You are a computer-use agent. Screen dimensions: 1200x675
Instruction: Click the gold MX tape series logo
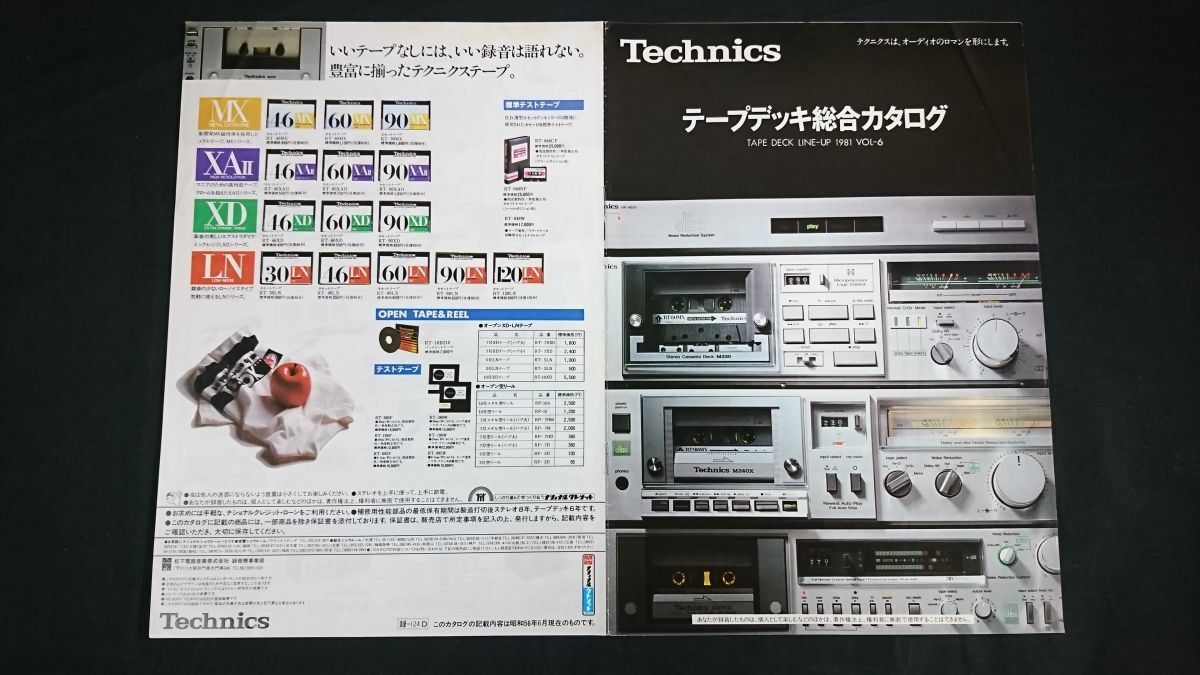[230, 116]
